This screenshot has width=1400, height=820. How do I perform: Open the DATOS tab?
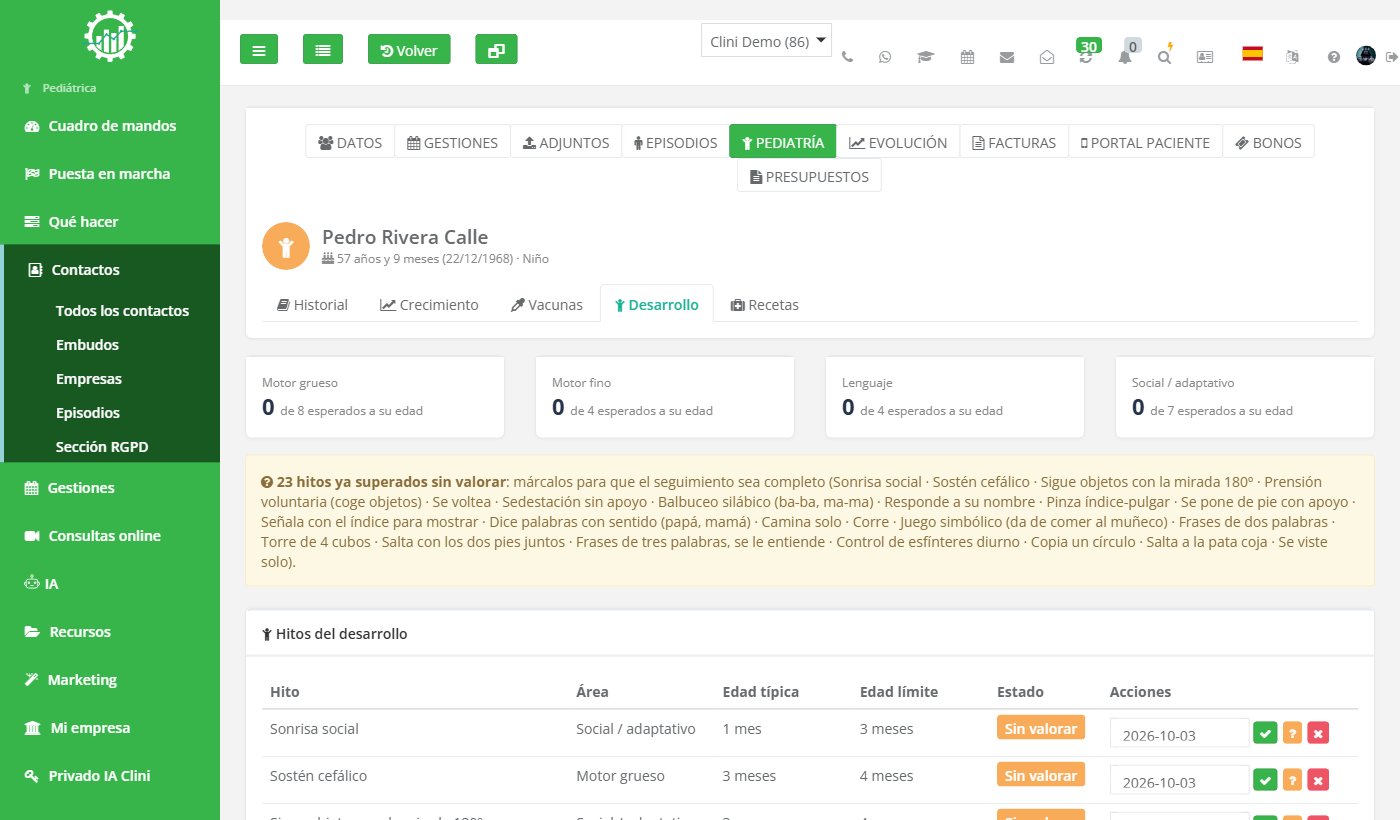click(x=350, y=142)
